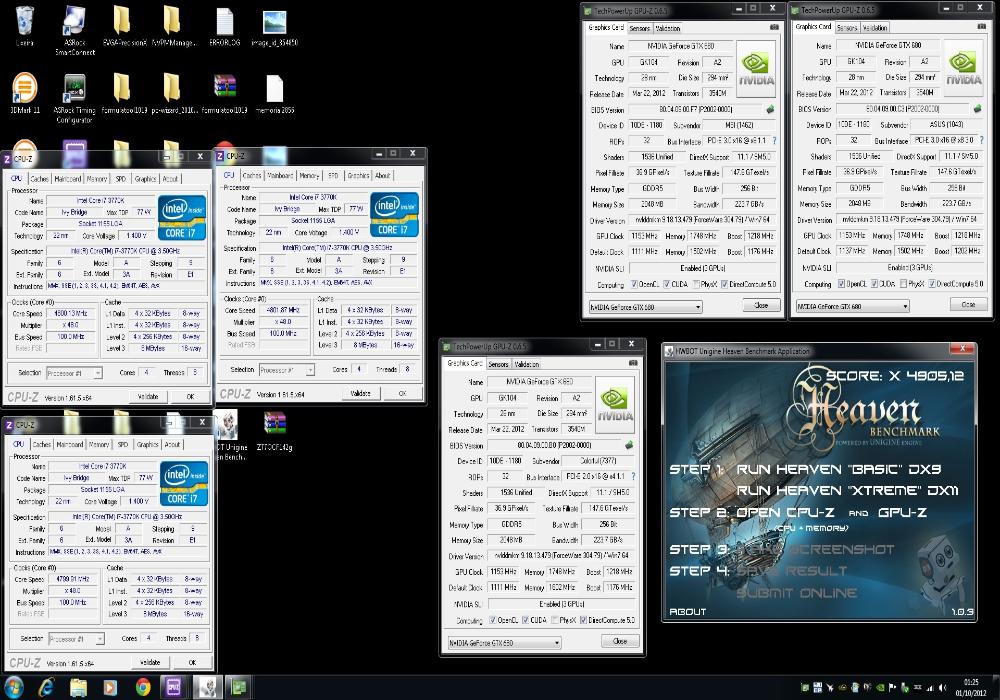The width and height of the screenshot is (1000, 700).
Task: Select the EVGAPrecisionX folder on the desktop
Action: pos(124,26)
